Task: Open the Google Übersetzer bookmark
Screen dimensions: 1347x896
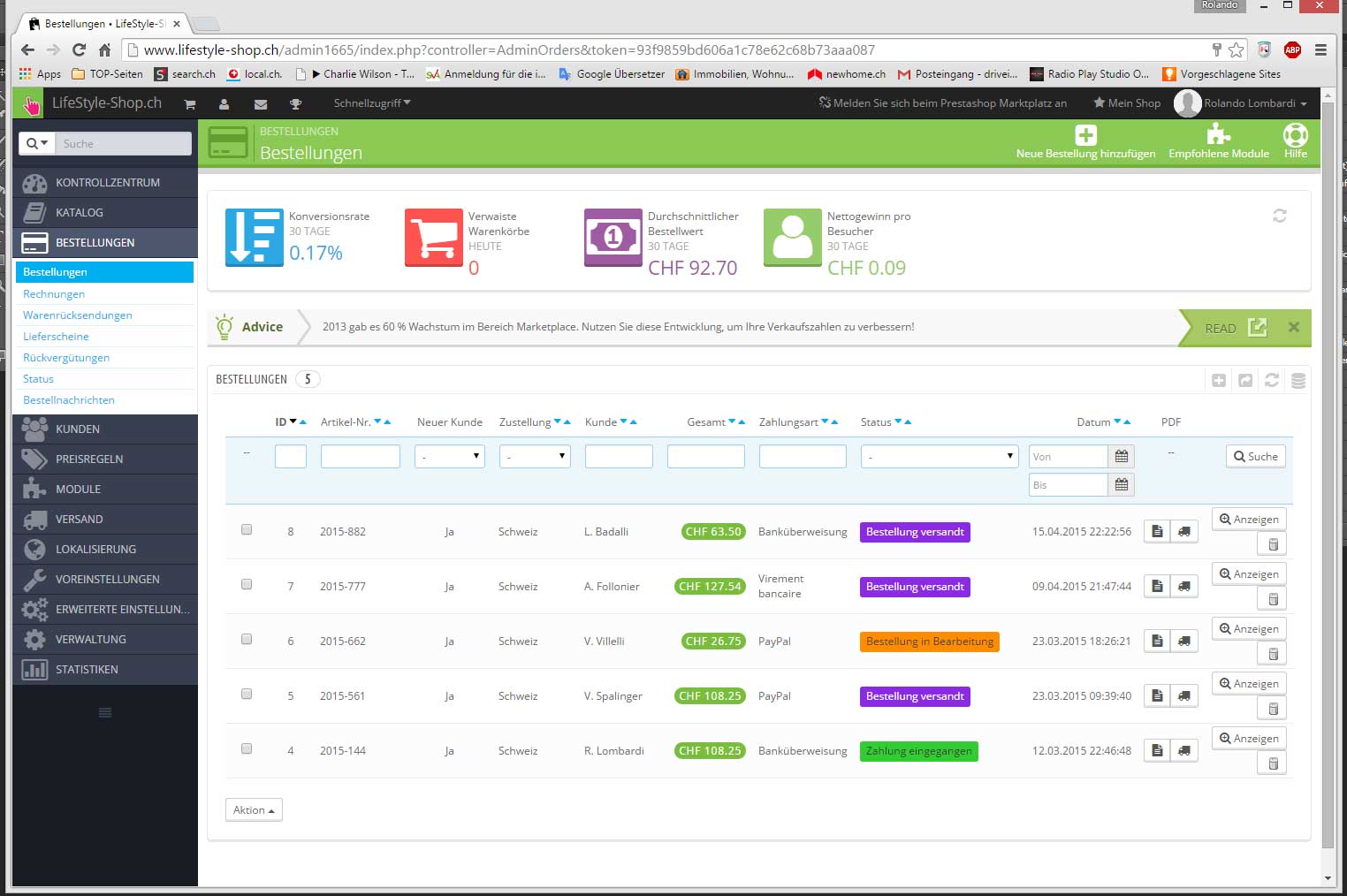Action: coord(612,74)
